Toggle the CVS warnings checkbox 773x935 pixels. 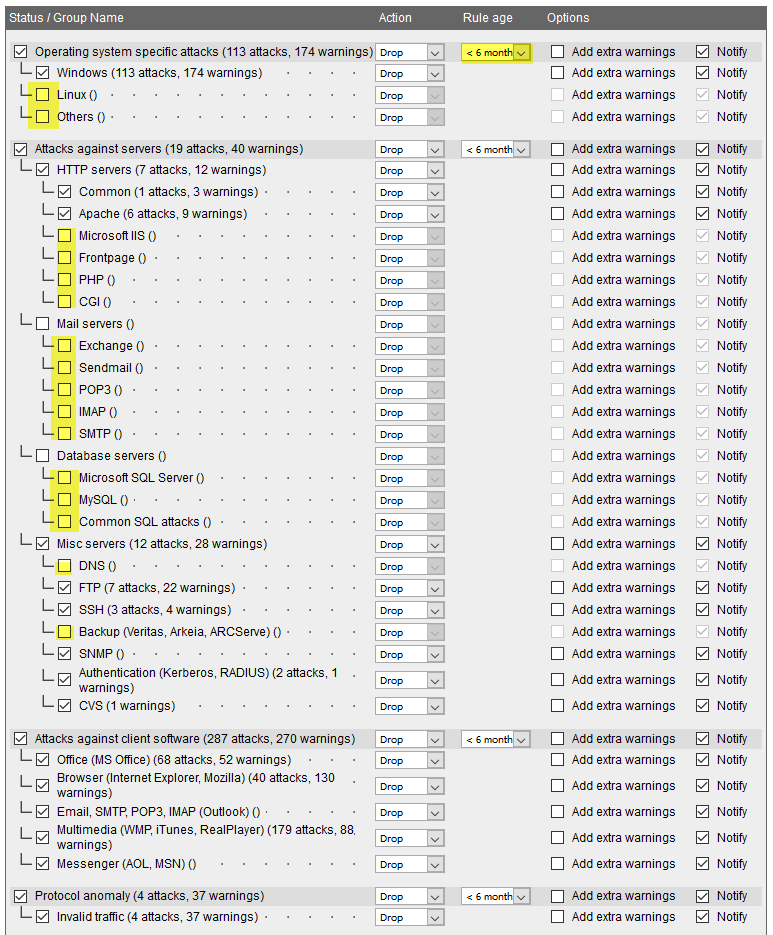click(64, 706)
